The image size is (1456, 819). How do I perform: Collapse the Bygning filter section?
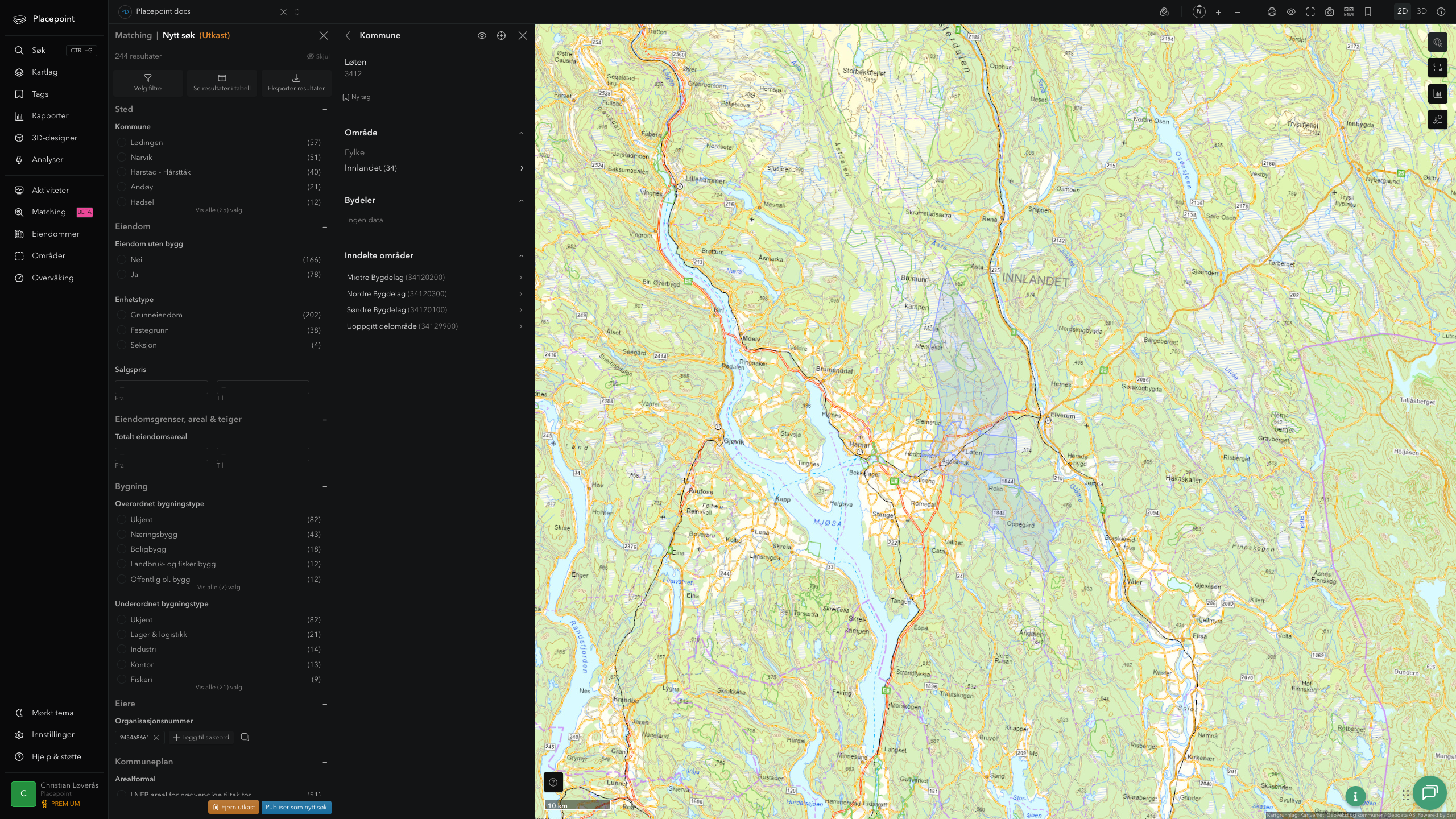coord(325,486)
